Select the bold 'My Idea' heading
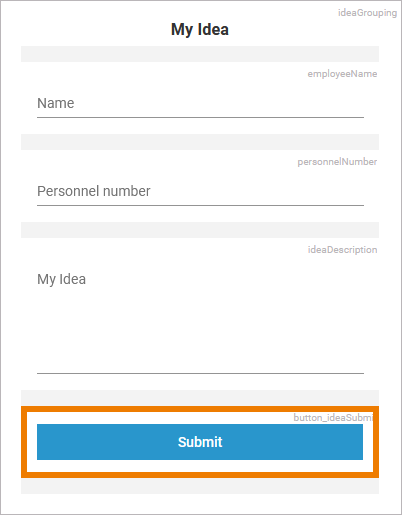Image resolution: width=402 pixels, height=515 pixels. (200, 29)
